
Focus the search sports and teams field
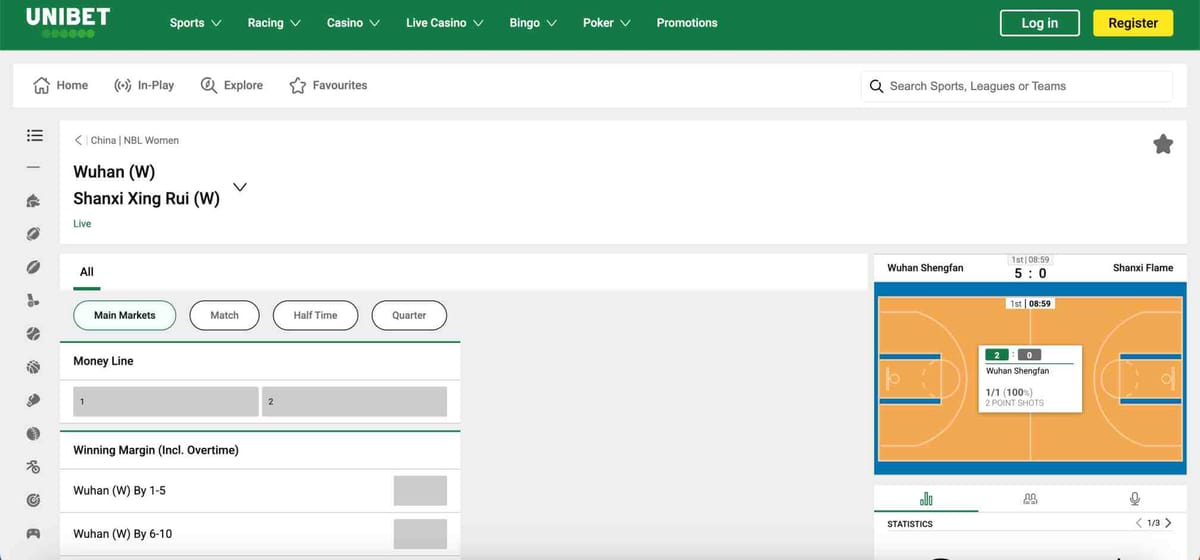point(1020,86)
